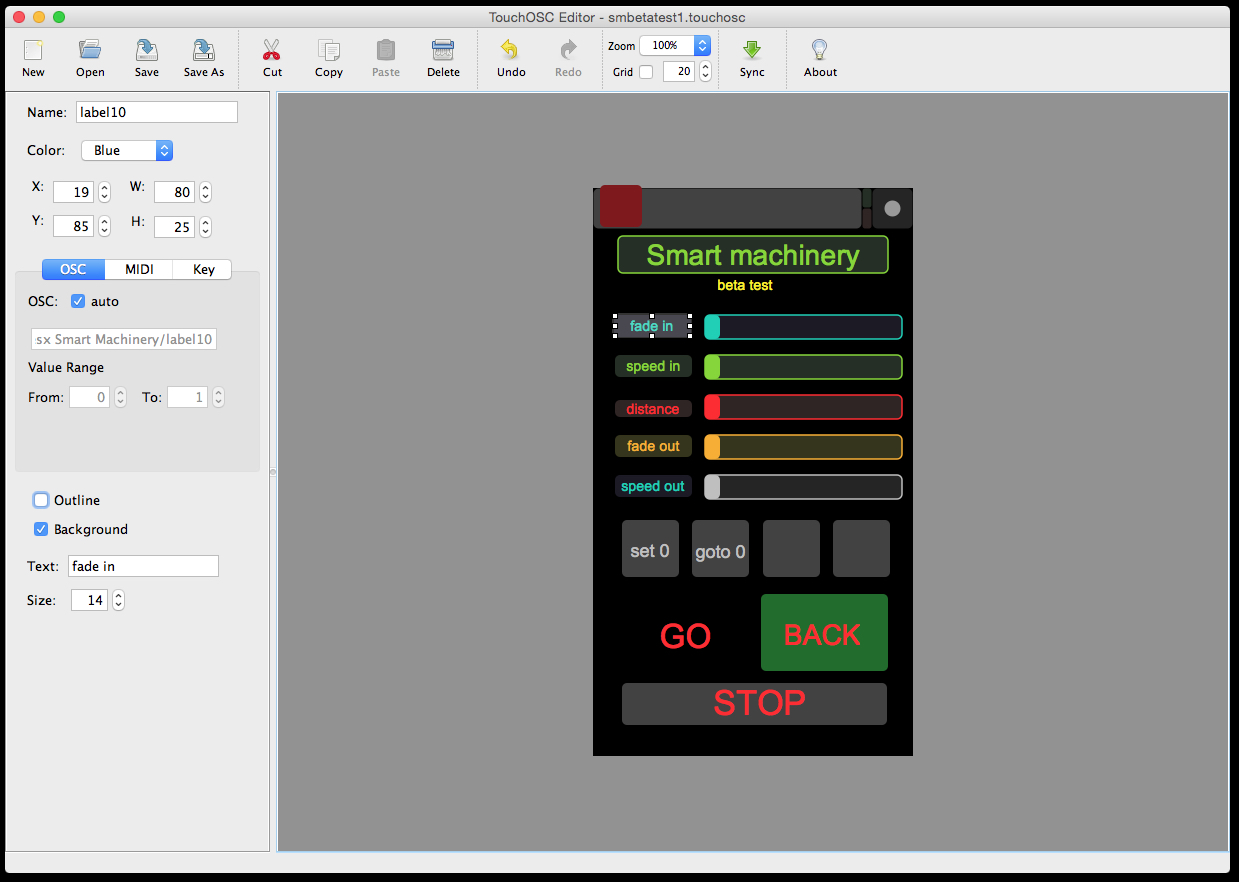Select the red distance label

click(653, 408)
